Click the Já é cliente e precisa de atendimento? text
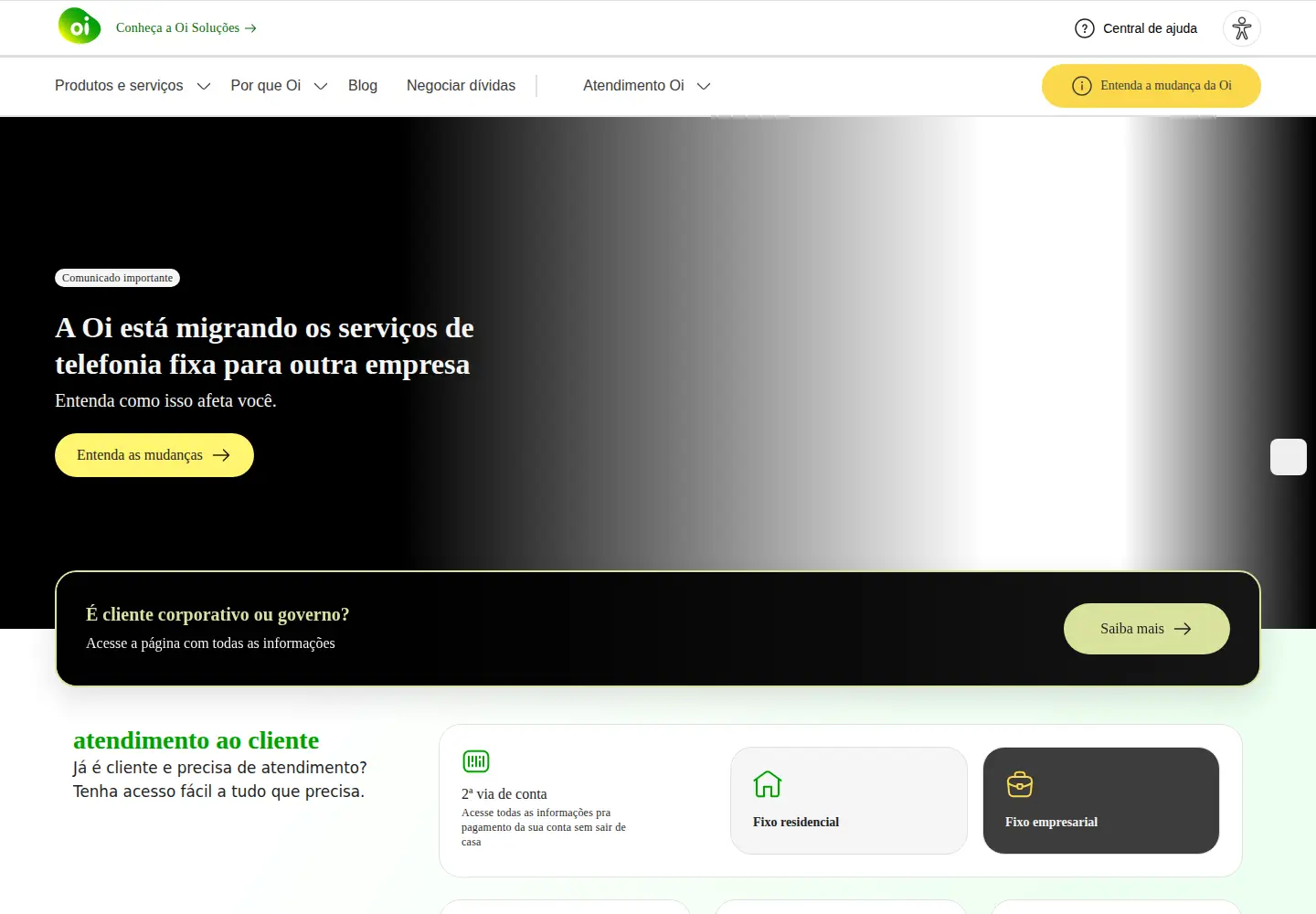Viewport: 1316px width, 914px height. click(x=219, y=768)
